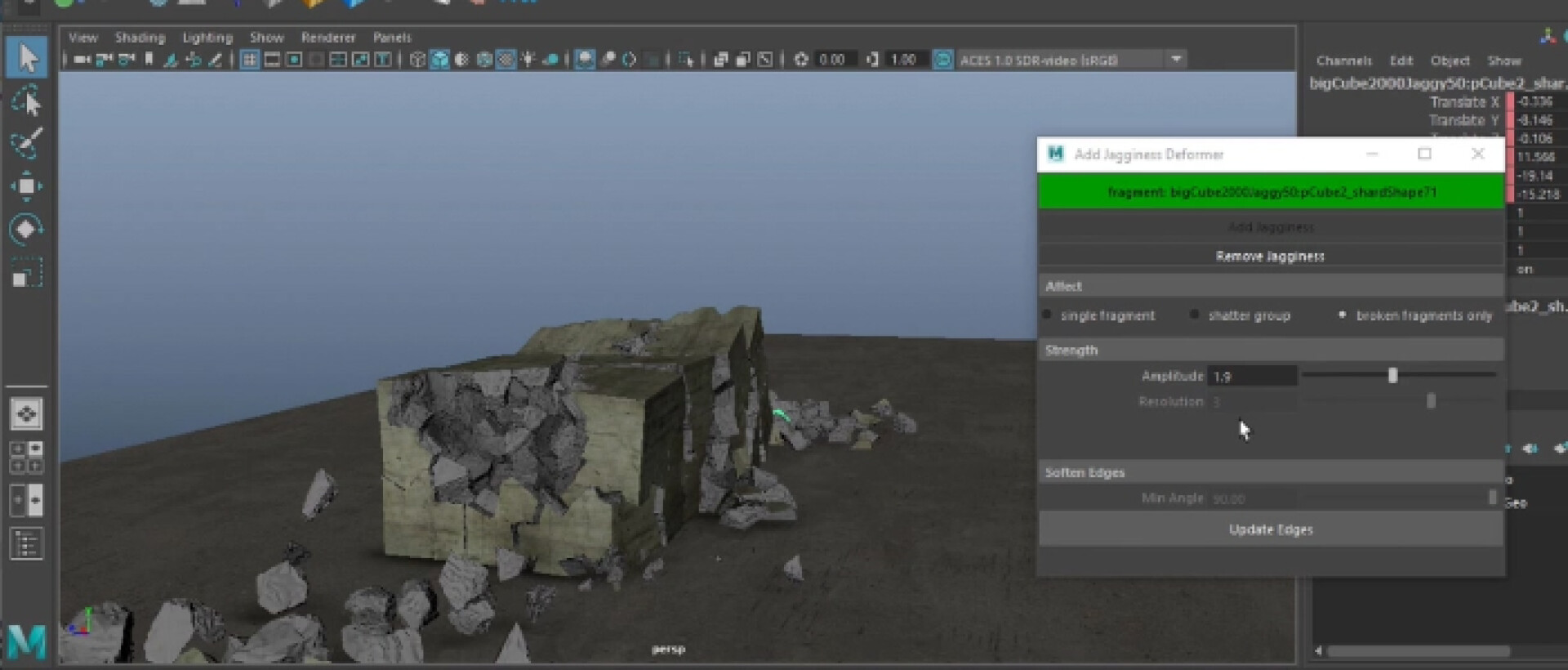
Task: Click the Update Edges button
Action: tap(1270, 529)
